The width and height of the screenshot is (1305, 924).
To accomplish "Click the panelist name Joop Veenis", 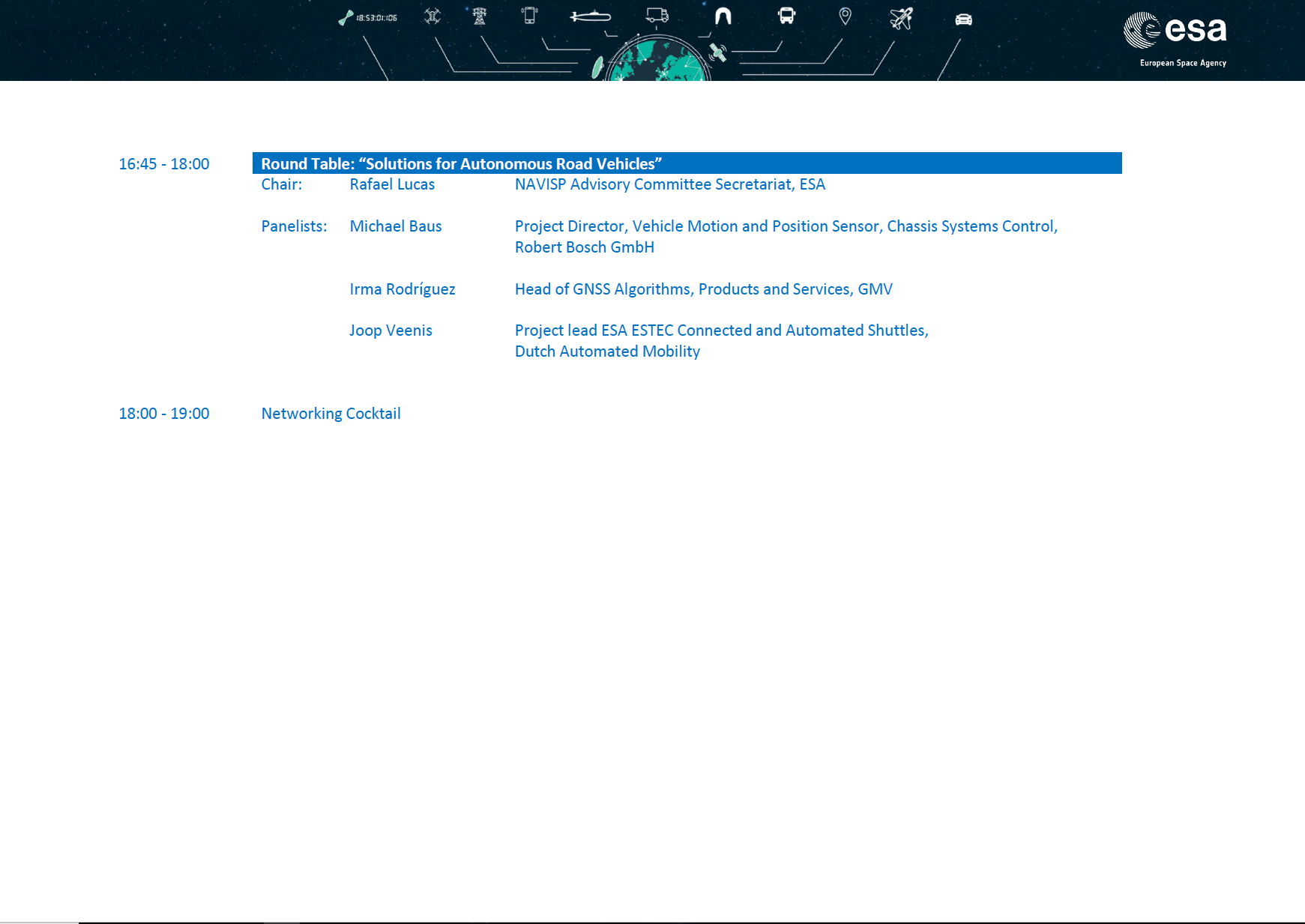I will pyautogui.click(x=391, y=330).
